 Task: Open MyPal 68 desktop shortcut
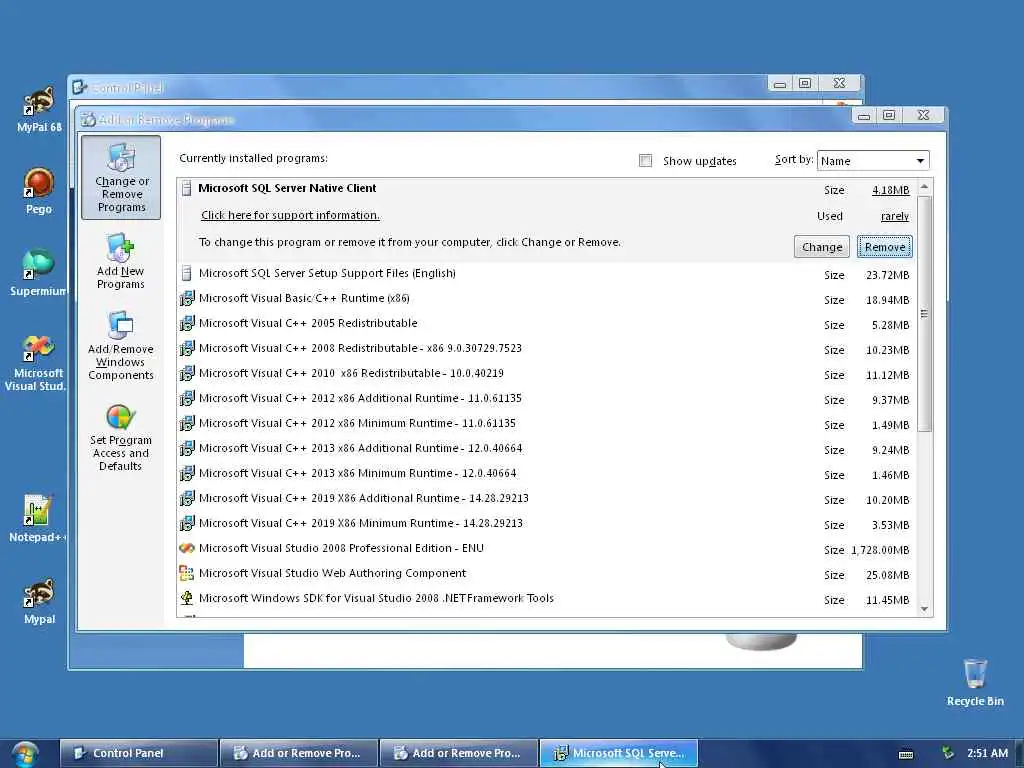(39, 108)
